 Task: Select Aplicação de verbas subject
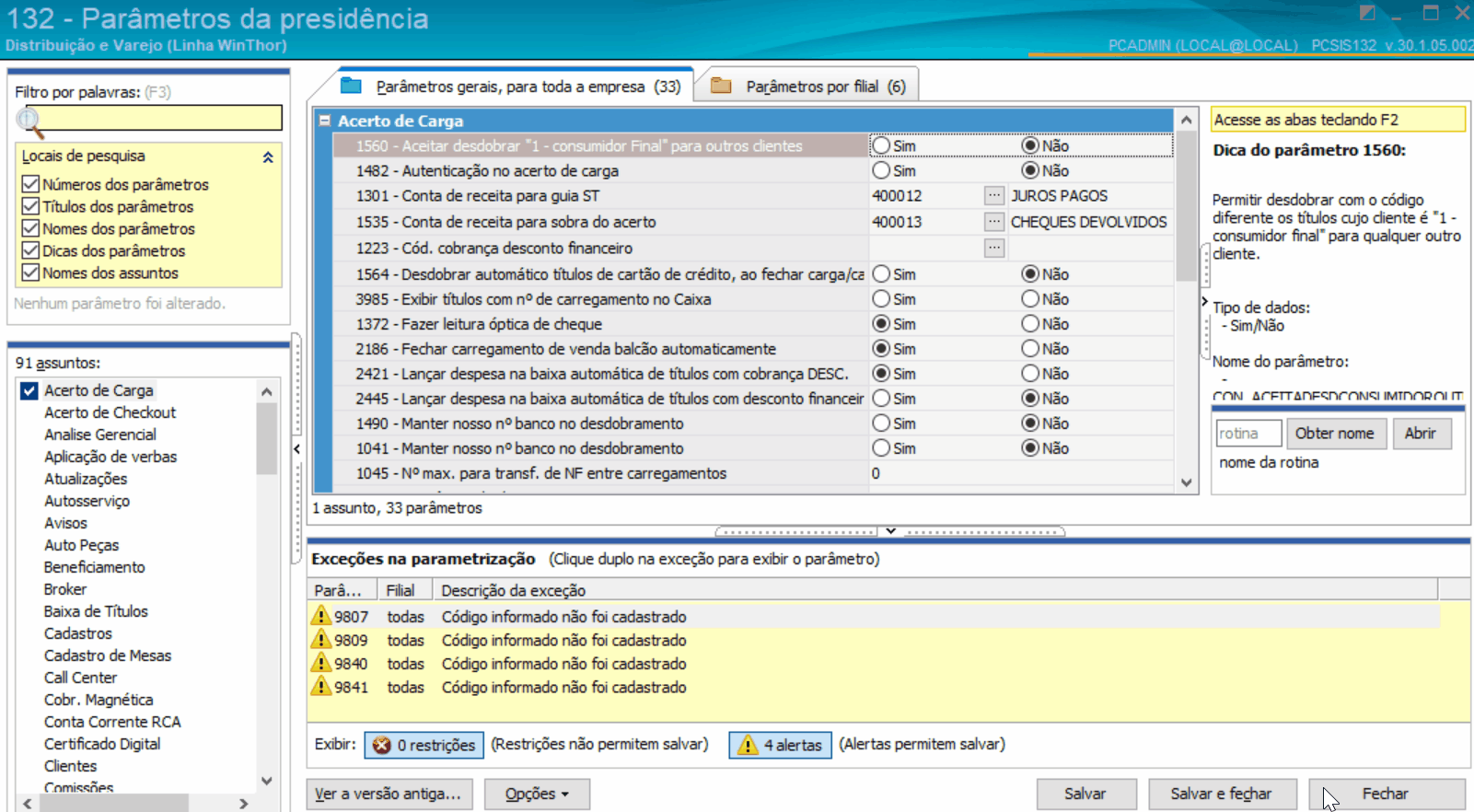(110, 457)
